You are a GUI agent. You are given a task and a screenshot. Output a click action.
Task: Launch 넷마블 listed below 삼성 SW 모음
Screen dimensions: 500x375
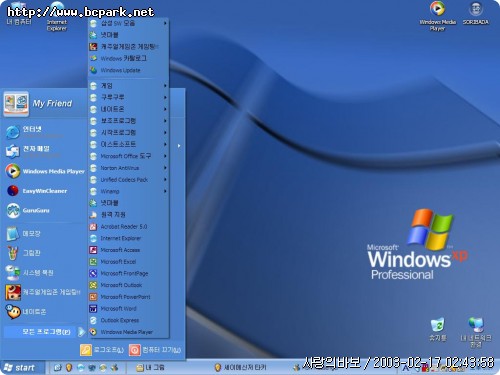click(x=128, y=35)
